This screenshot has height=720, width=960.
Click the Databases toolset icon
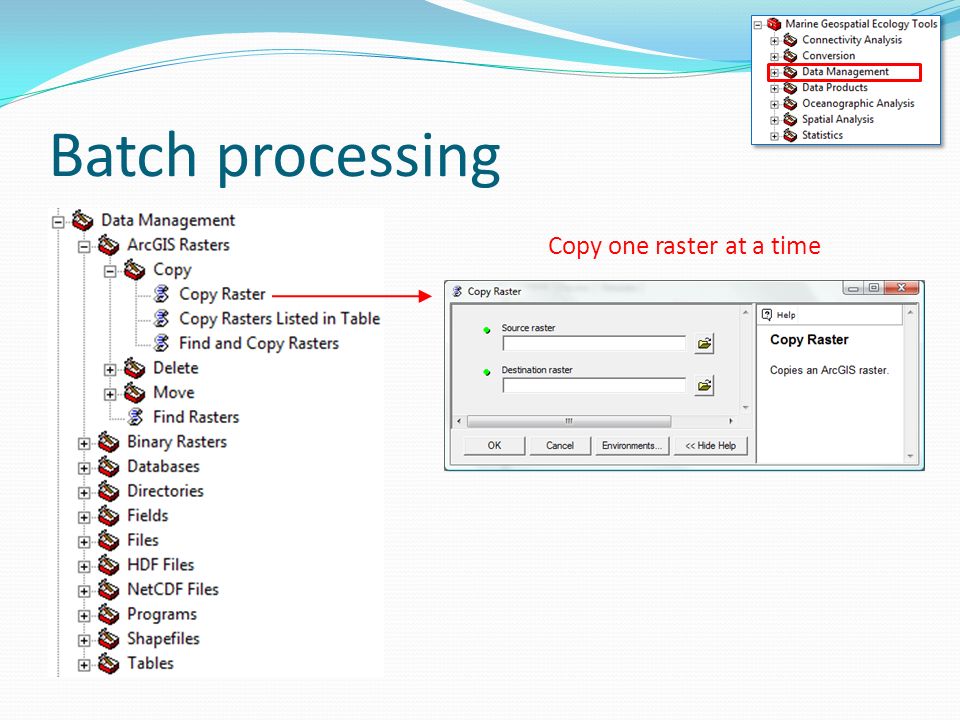(108, 467)
